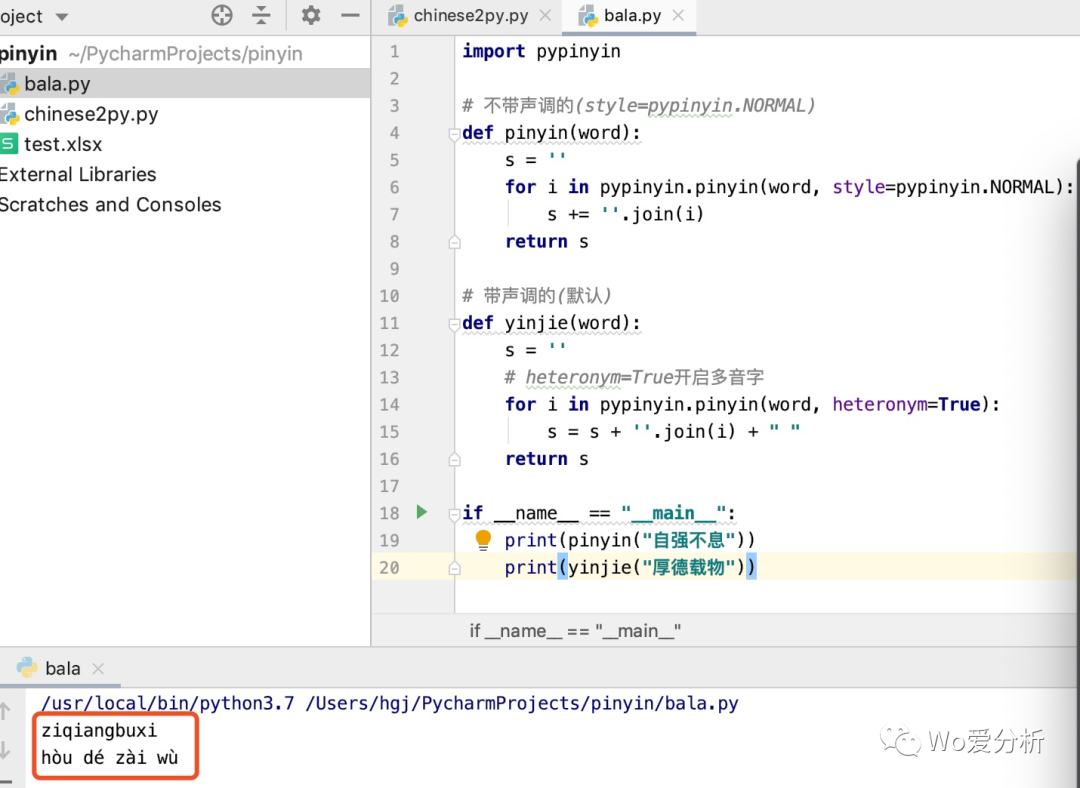Image resolution: width=1080 pixels, height=788 pixels.
Task: Click the down arrow in run toolbar
Action: 6,749
